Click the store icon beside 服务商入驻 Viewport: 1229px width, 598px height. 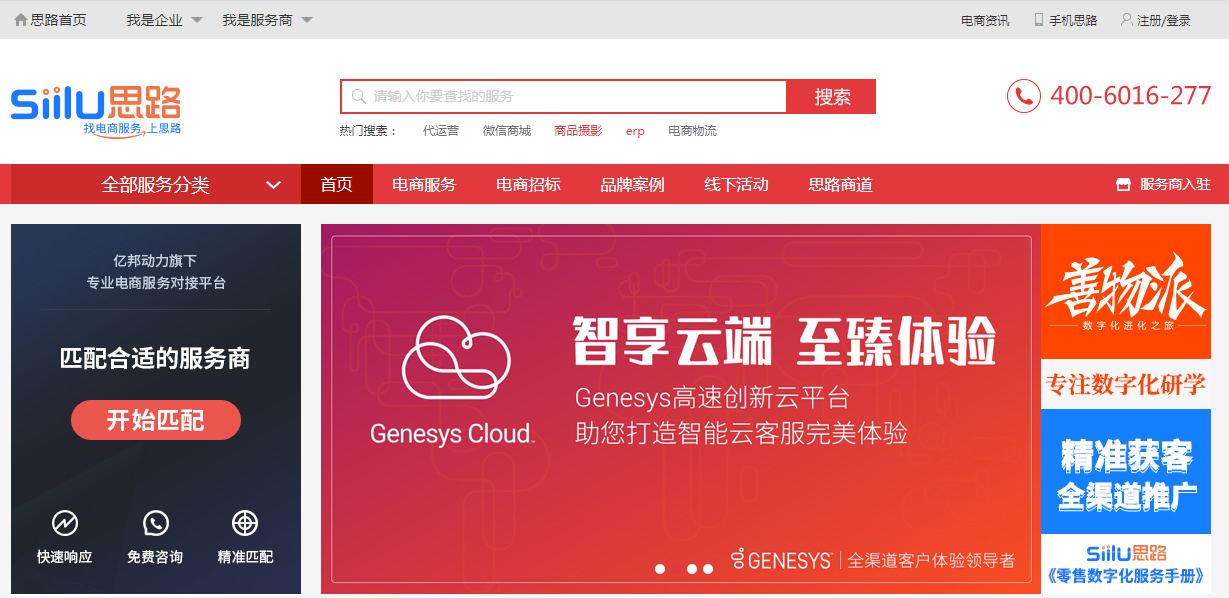pyautogui.click(x=1123, y=185)
